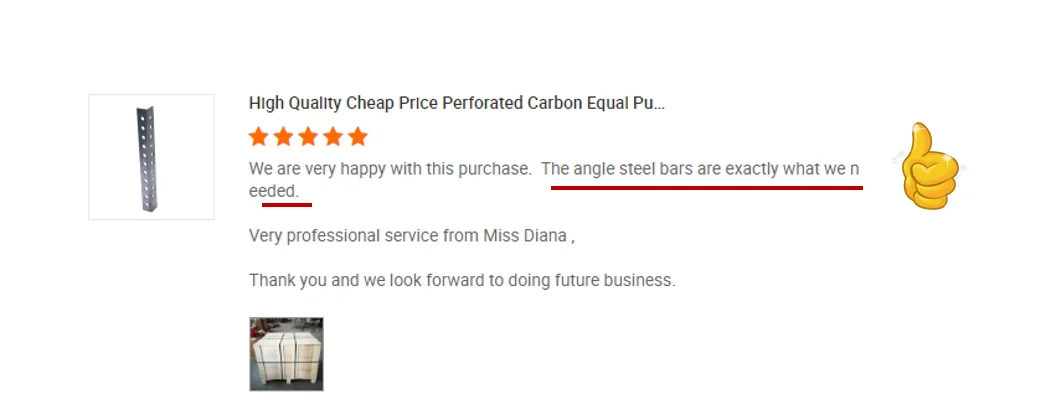Click the second orange rating star
Image resolution: width=1040 pixels, height=411 pixels.
pos(284,137)
